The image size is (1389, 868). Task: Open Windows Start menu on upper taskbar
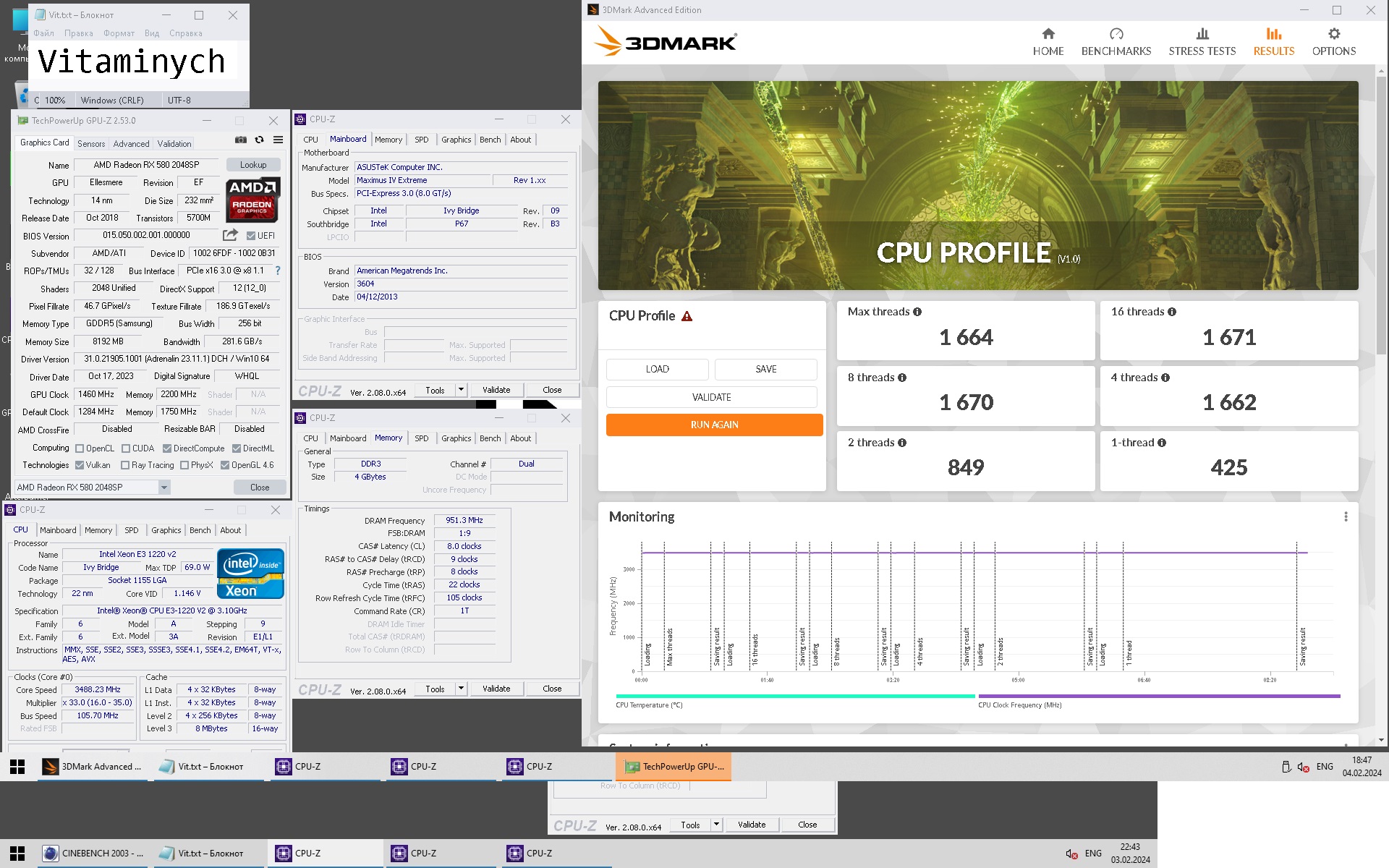(17, 767)
